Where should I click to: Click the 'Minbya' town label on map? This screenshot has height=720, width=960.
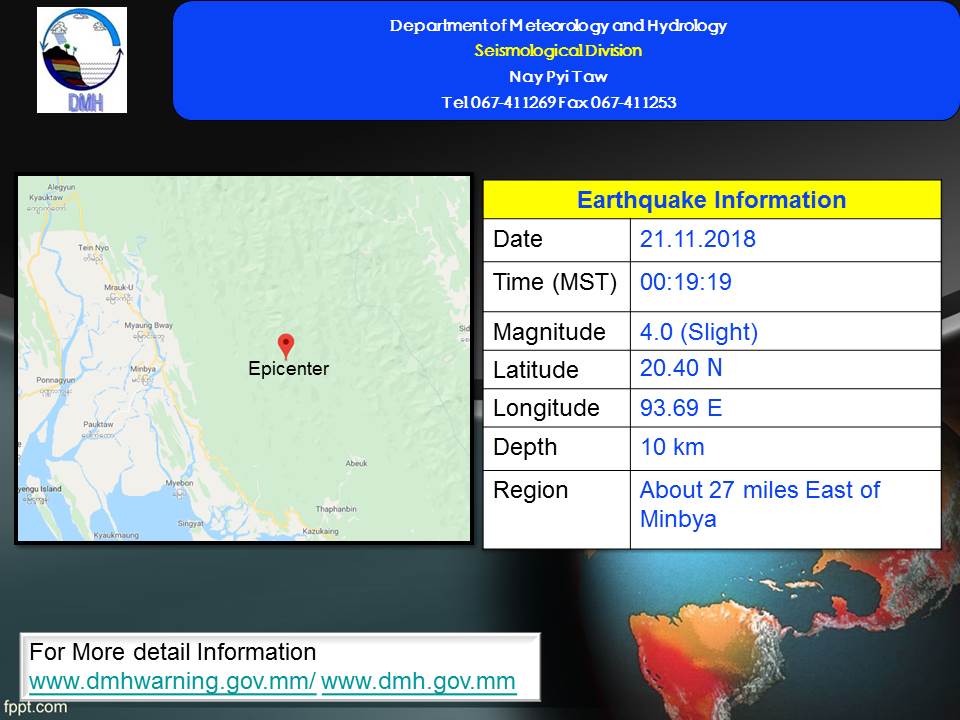tap(143, 369)
